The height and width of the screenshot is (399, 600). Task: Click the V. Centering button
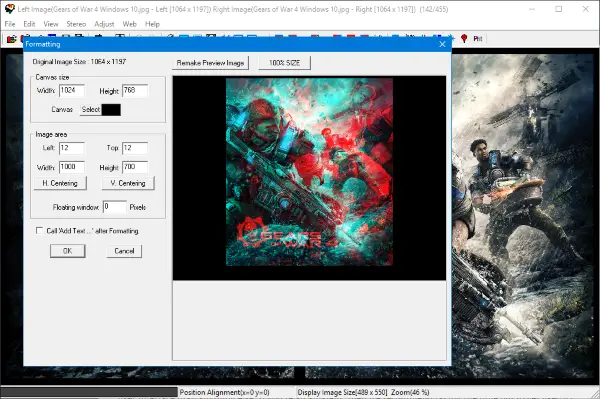[128, 183]
